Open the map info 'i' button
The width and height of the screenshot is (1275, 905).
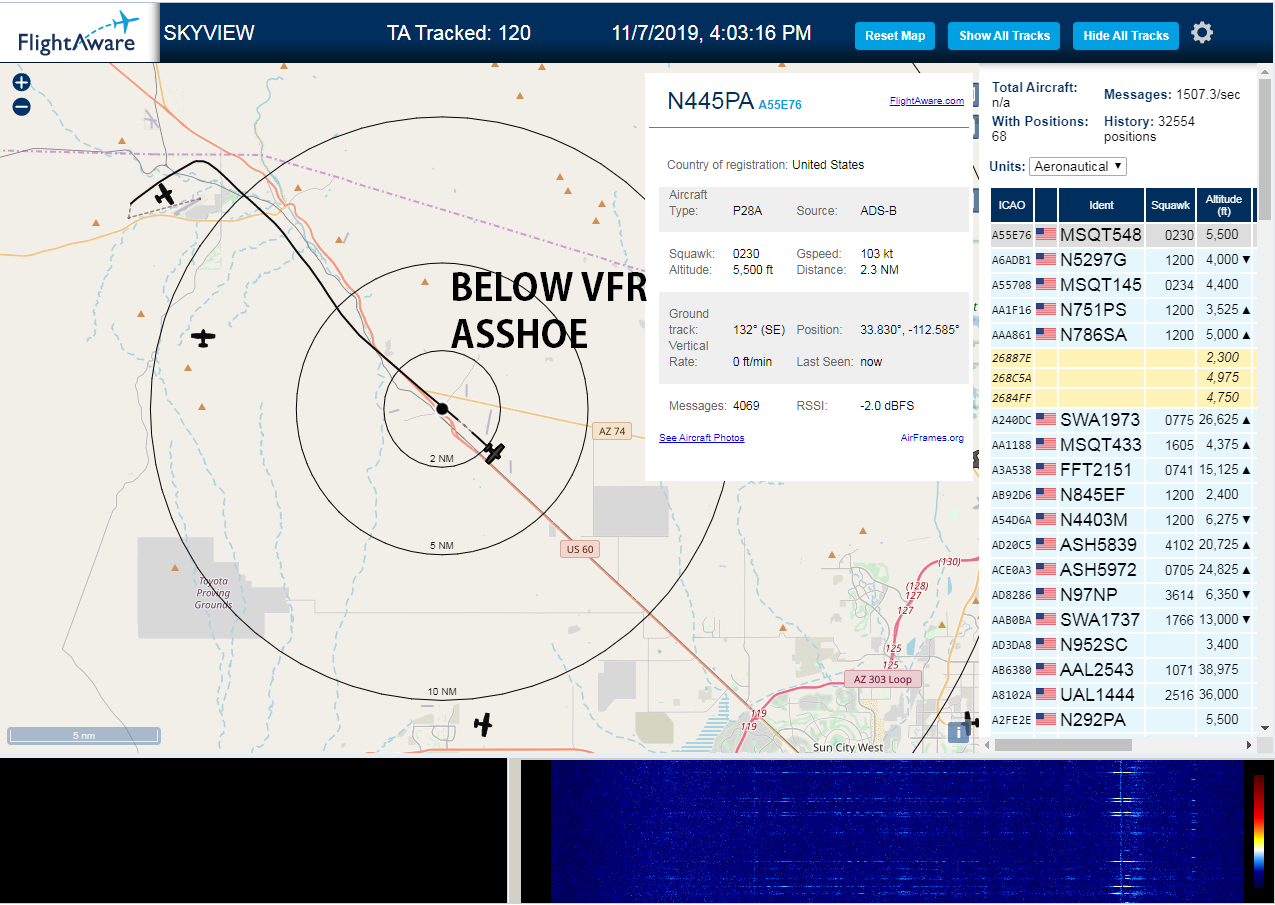(958, 731)
